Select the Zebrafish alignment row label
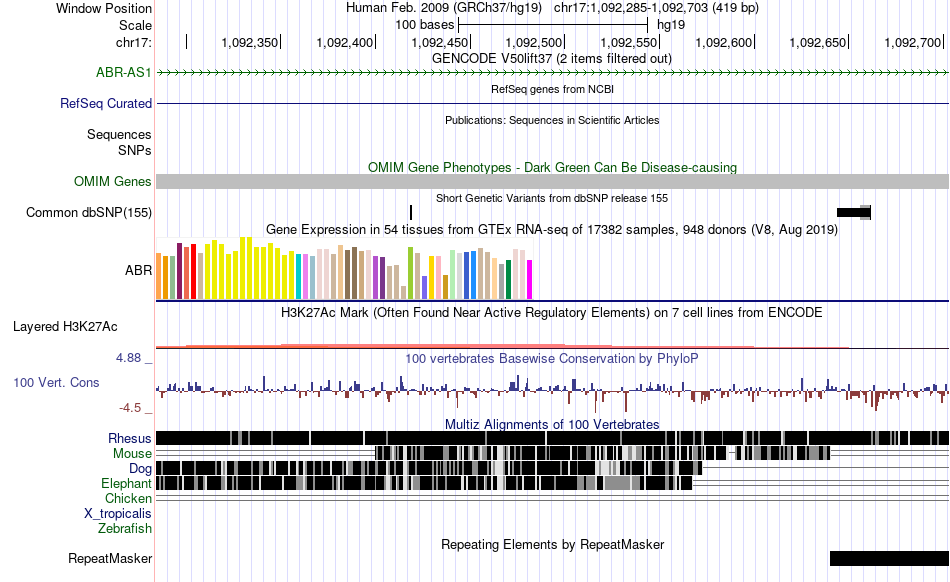This screenshot has height=582, width=950. tap(125, 529)
